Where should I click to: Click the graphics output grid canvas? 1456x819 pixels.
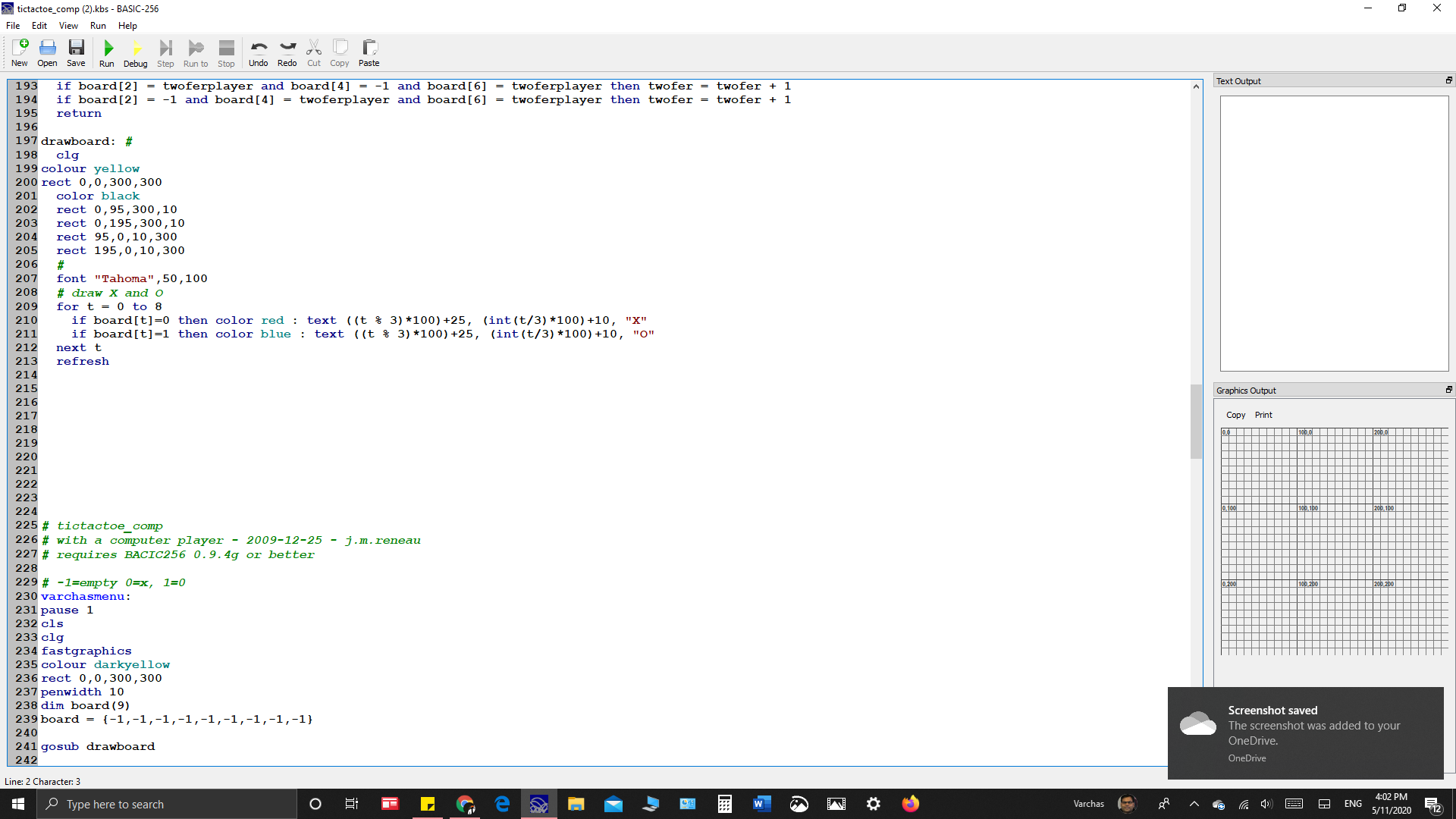(x=1334, y=541)
